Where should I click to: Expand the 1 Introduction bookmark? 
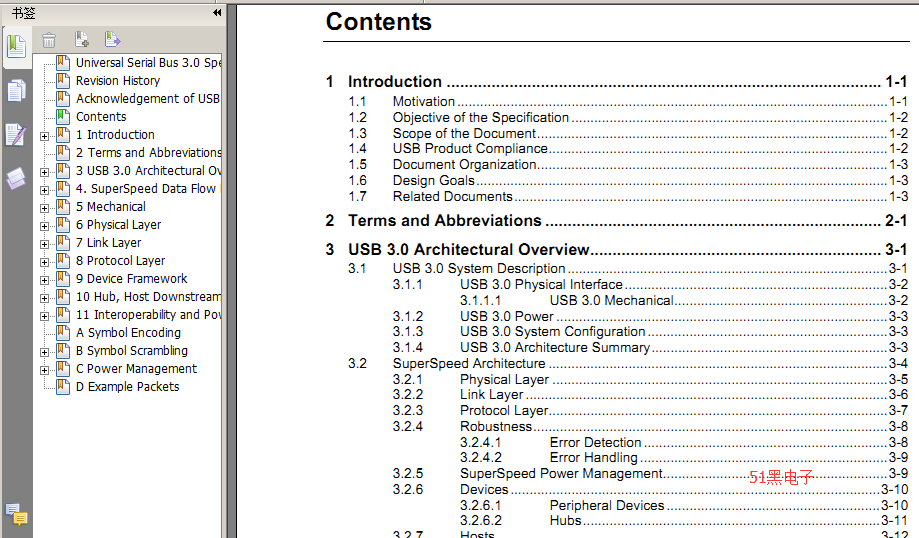pos(45,137)
